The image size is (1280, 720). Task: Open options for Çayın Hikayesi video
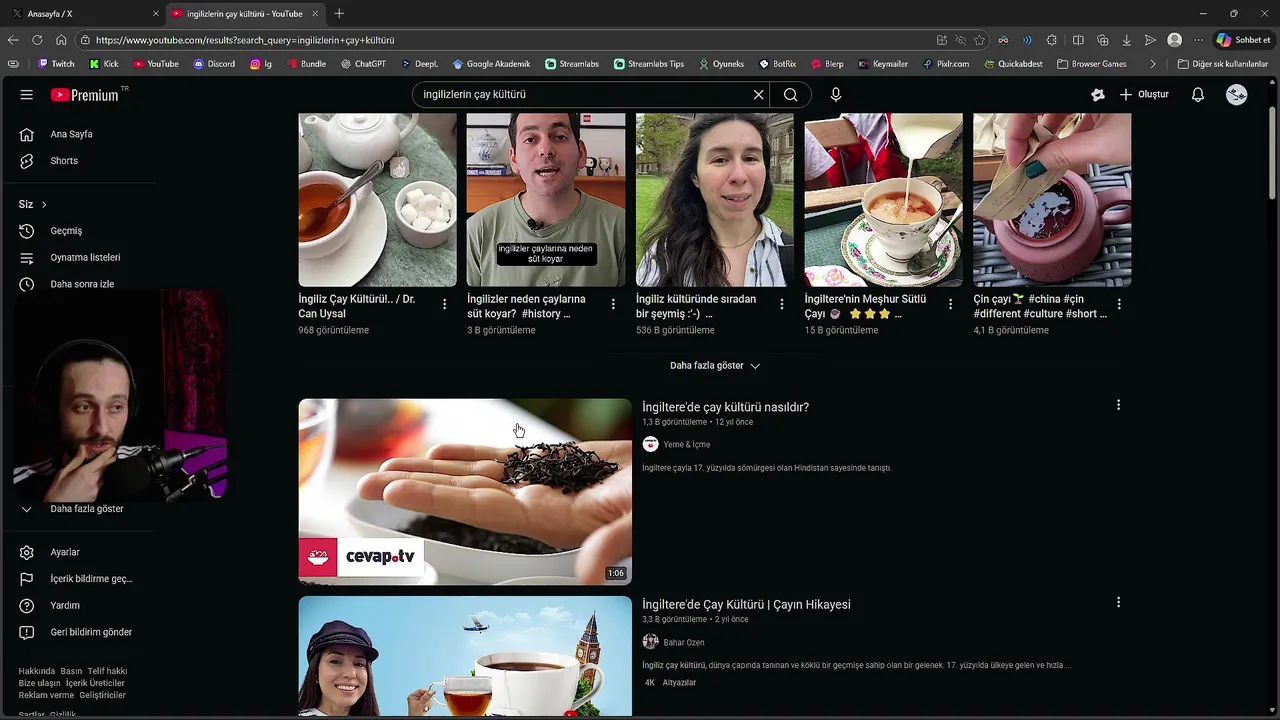(1118, 602)
